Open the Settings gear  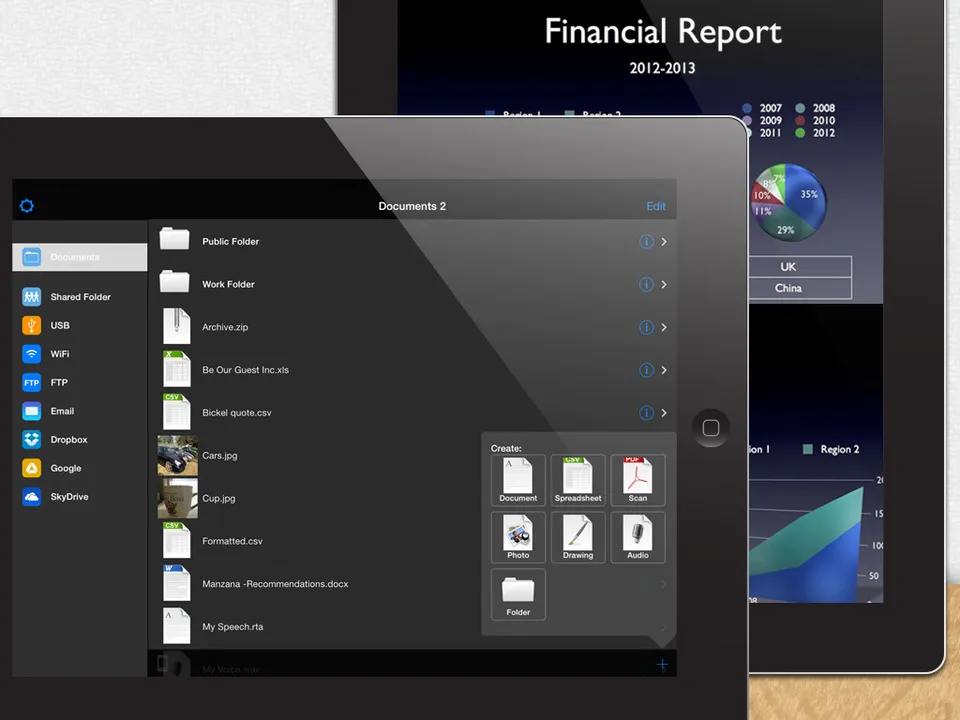[26, 206]
